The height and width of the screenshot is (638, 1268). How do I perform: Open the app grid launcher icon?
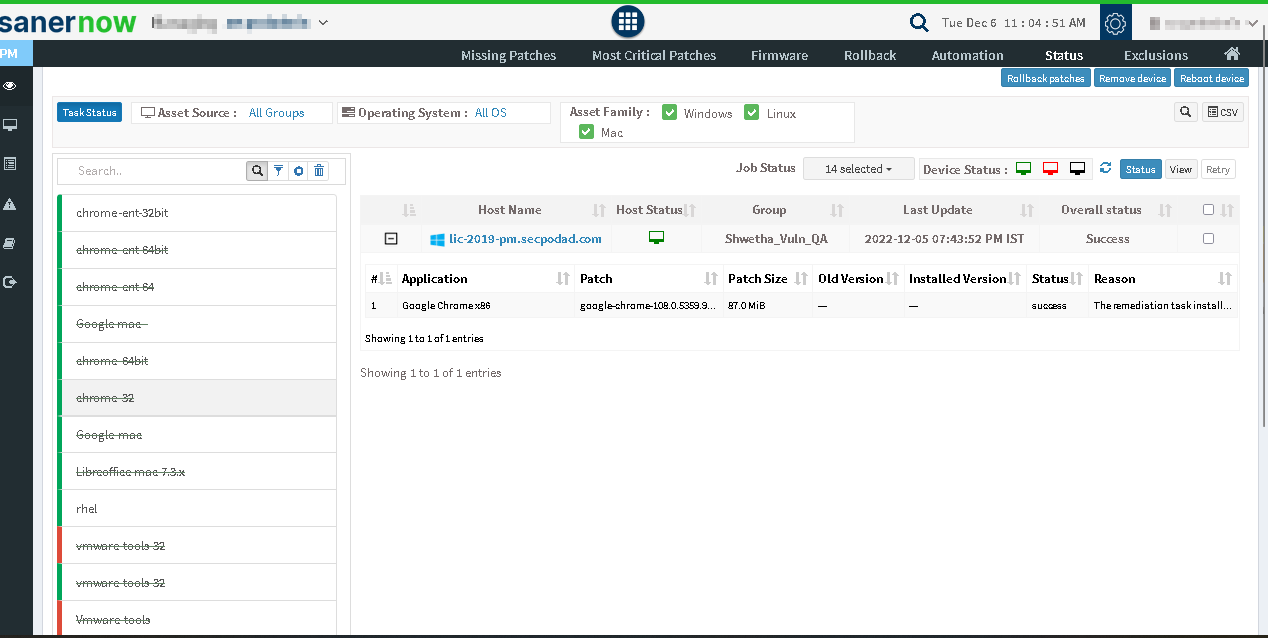pyautogui.click(x=627, y=21)
